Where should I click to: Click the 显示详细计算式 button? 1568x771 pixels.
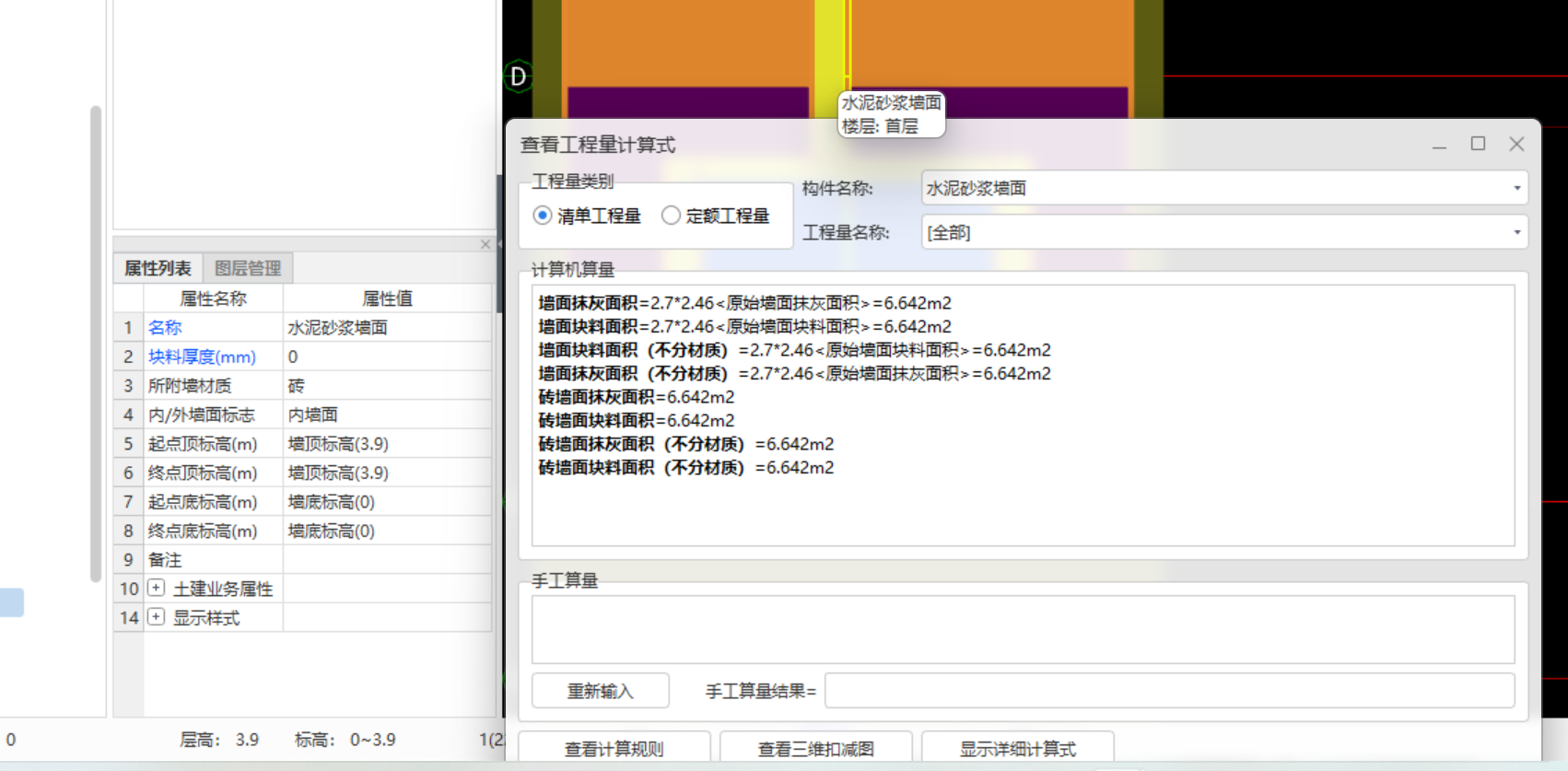(x=1018, y=748)
